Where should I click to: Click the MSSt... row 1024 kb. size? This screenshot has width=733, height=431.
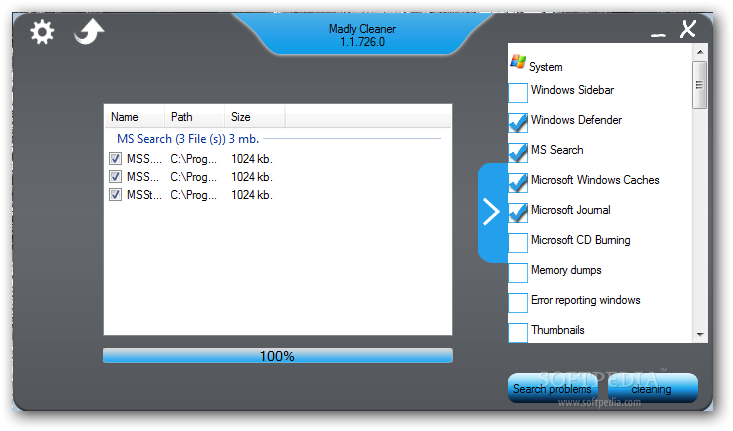coord(252,195)
